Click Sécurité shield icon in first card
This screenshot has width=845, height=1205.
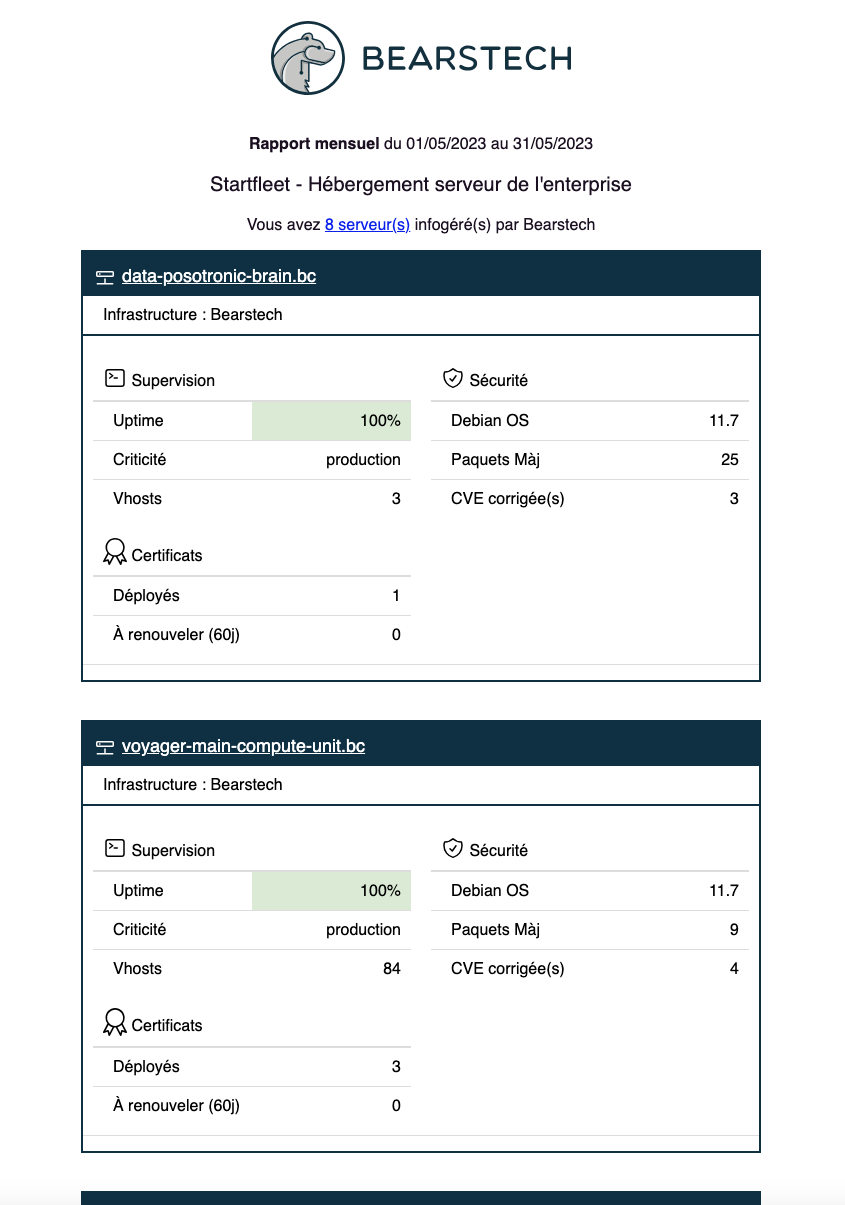click(x=453, y=379)
